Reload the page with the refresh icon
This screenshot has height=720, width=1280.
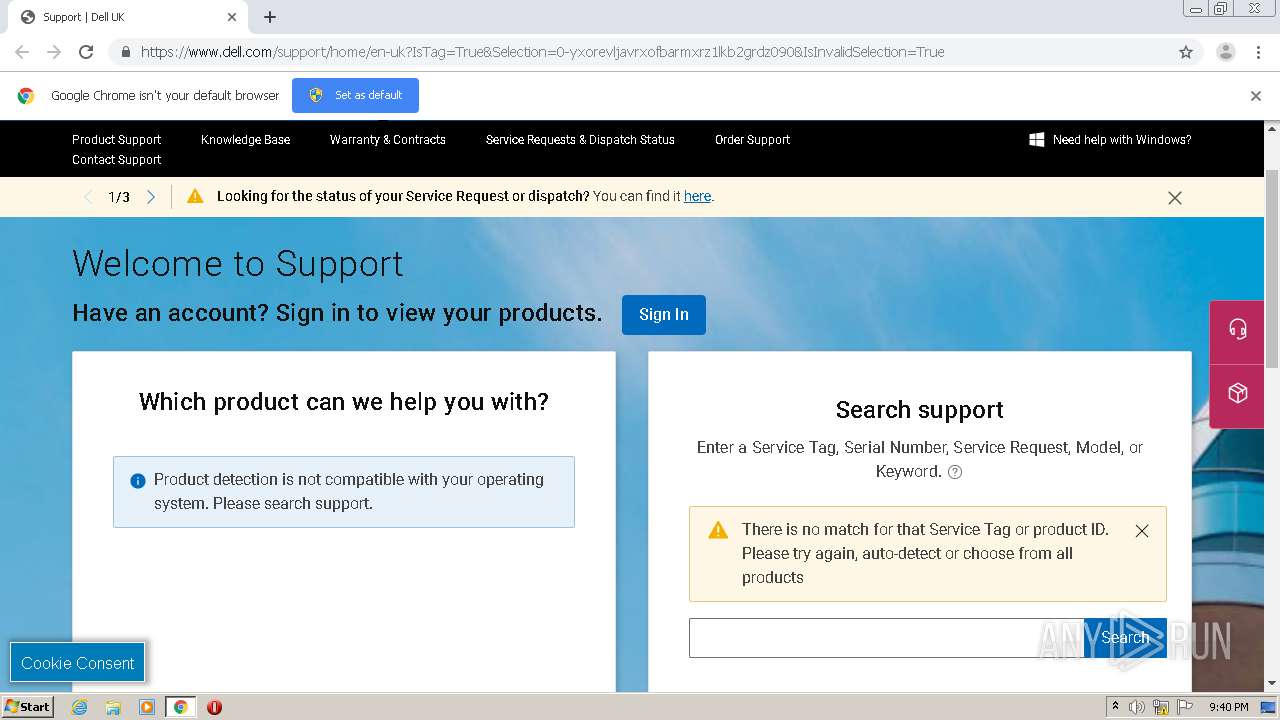coord(86,52)
